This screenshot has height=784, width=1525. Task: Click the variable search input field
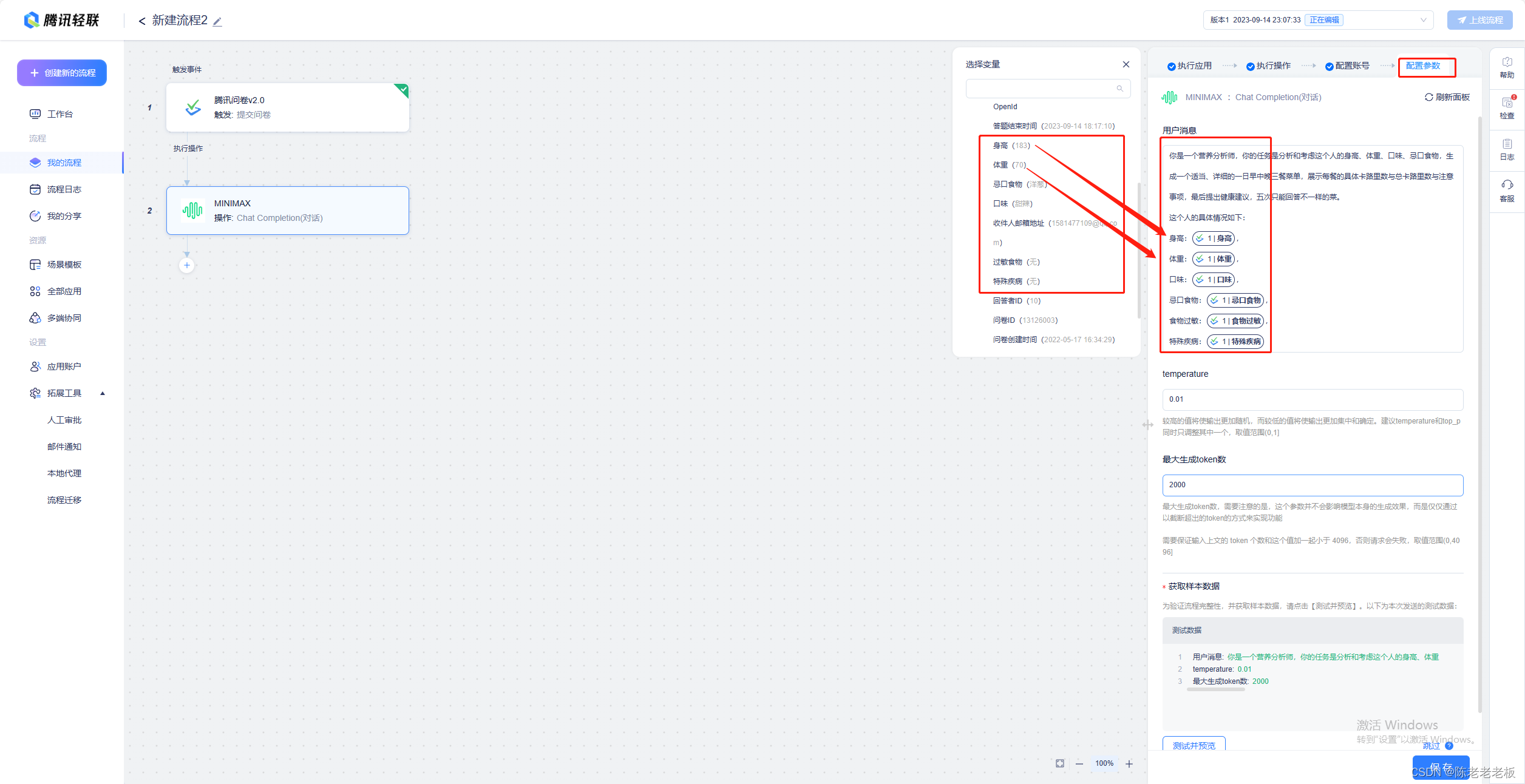(1048, 89)
